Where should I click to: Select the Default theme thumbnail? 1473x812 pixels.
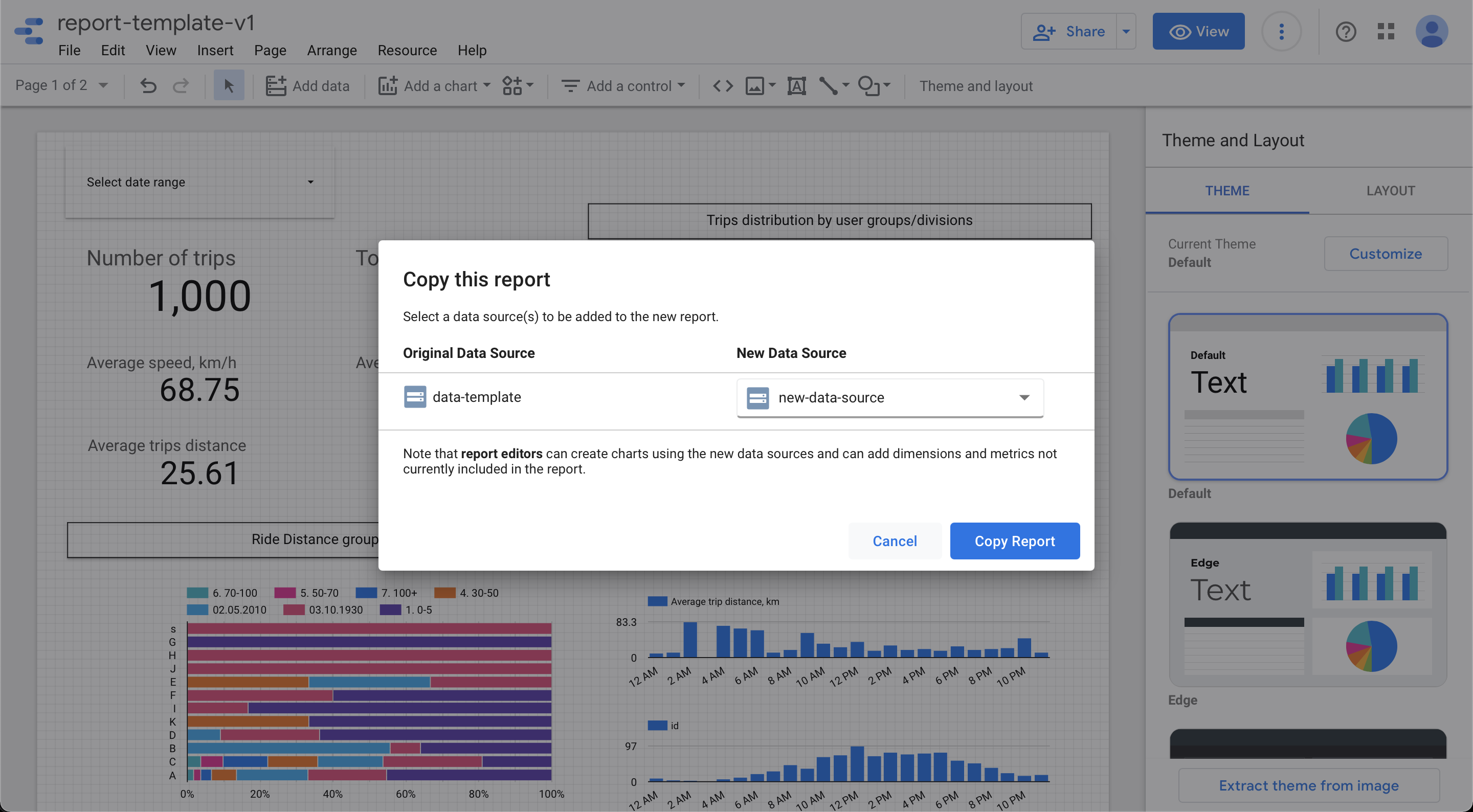[x=1308, y=396]
